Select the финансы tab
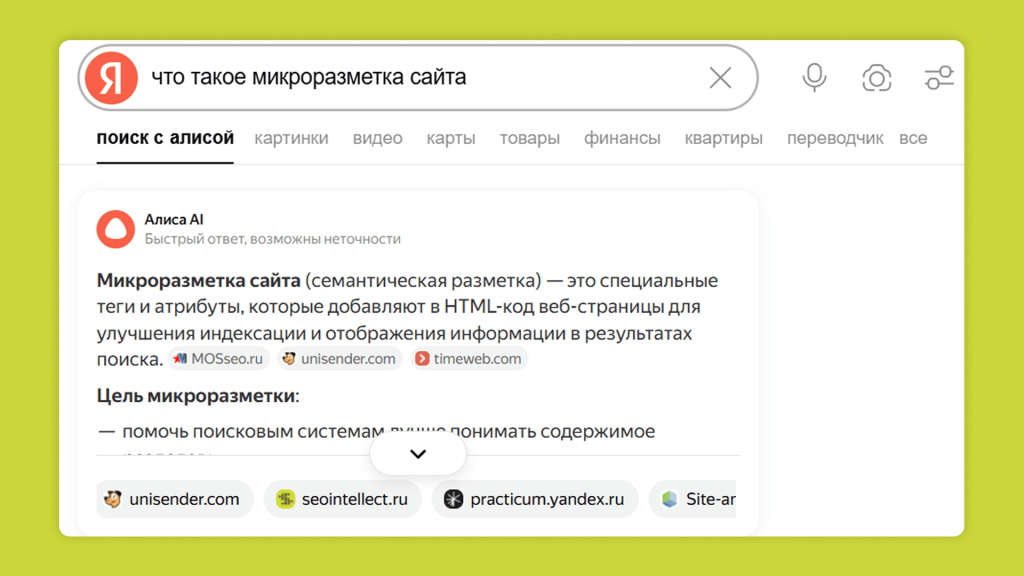The height and width of the screenshot is (576, 1024). tap(622, 138)
